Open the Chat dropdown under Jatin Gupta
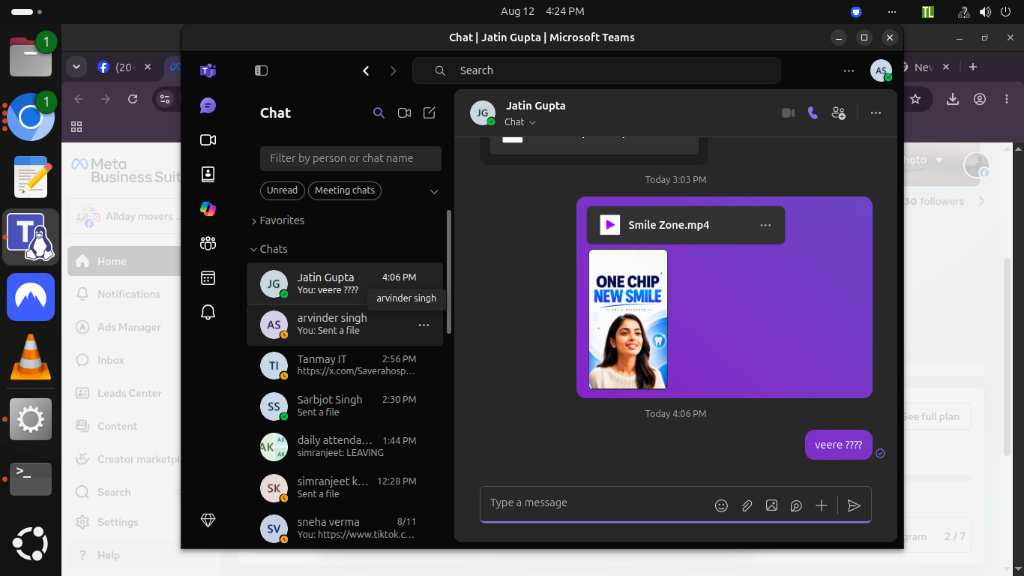Screen dimensions: 1024x576 (520, 122)
